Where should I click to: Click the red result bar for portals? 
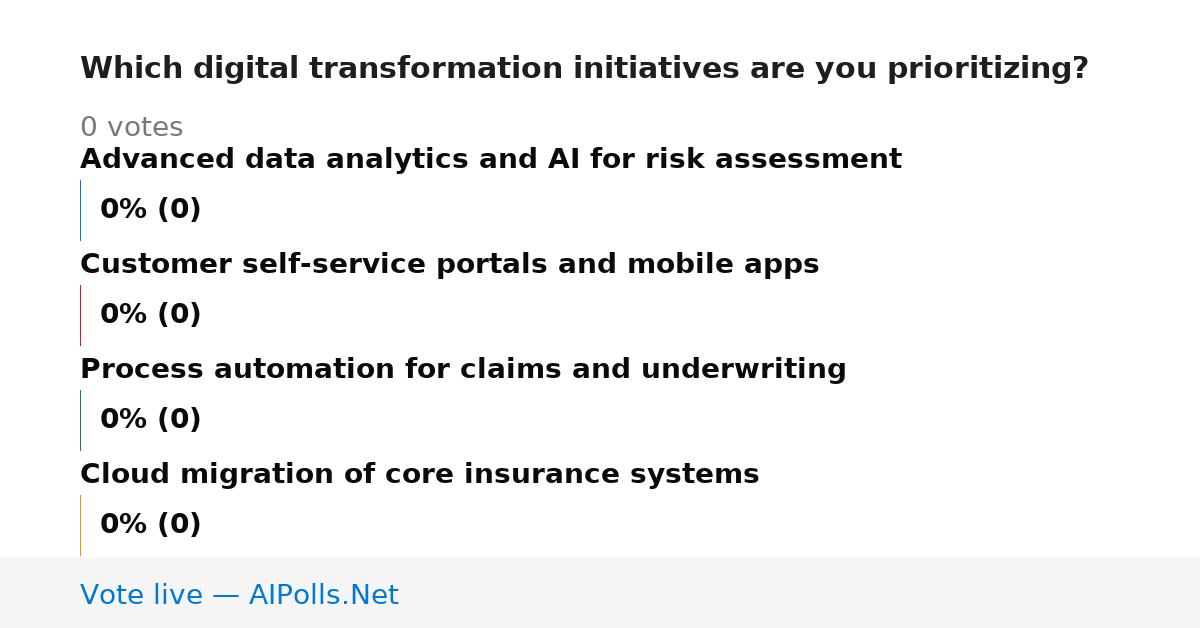point(80,315)
